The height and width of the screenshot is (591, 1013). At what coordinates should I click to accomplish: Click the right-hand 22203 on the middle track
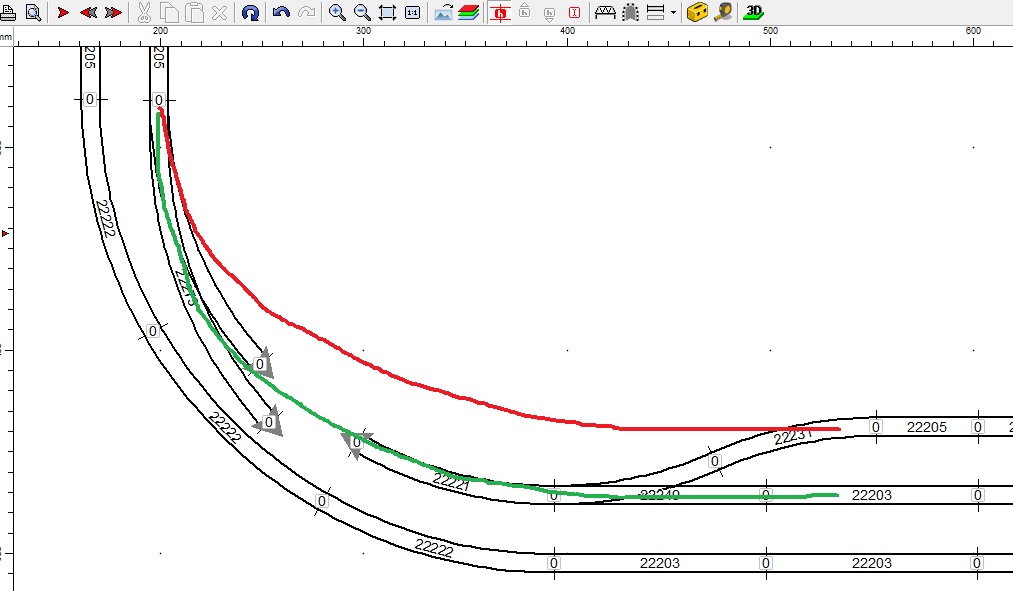coord(872,495)
